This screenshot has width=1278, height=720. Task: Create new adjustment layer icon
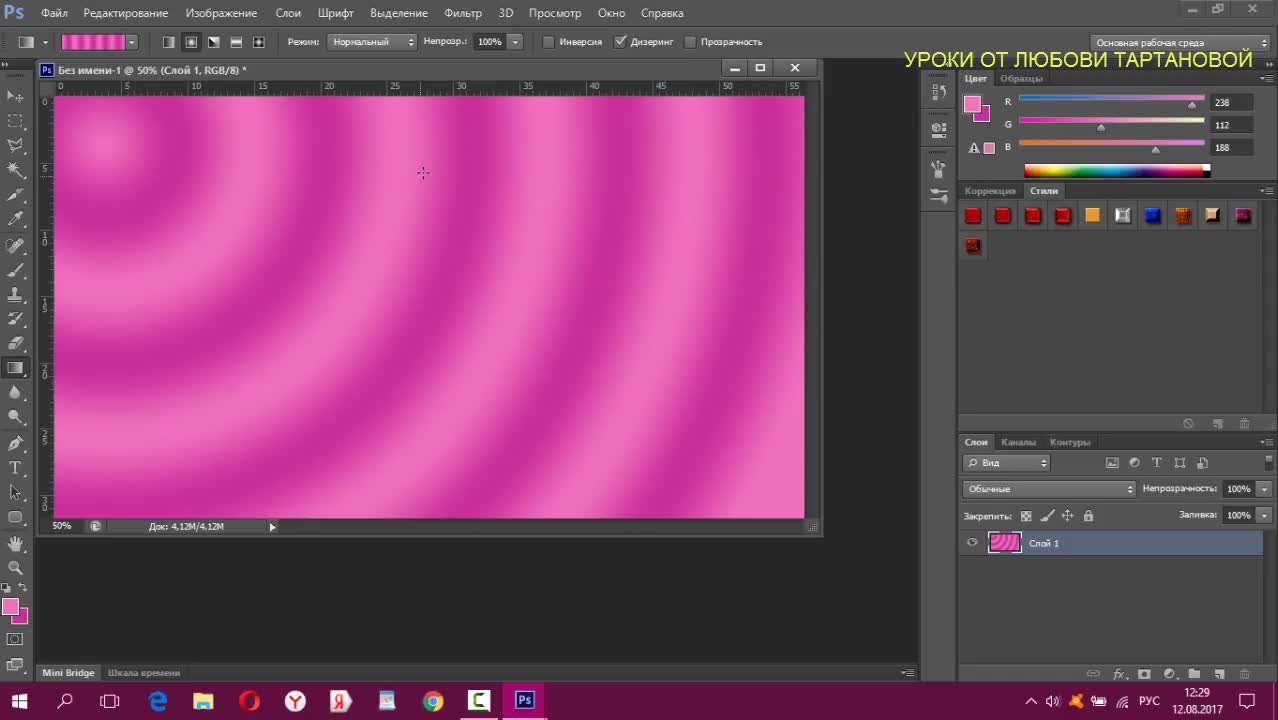pyautogui.click(x=1169, y=674)
